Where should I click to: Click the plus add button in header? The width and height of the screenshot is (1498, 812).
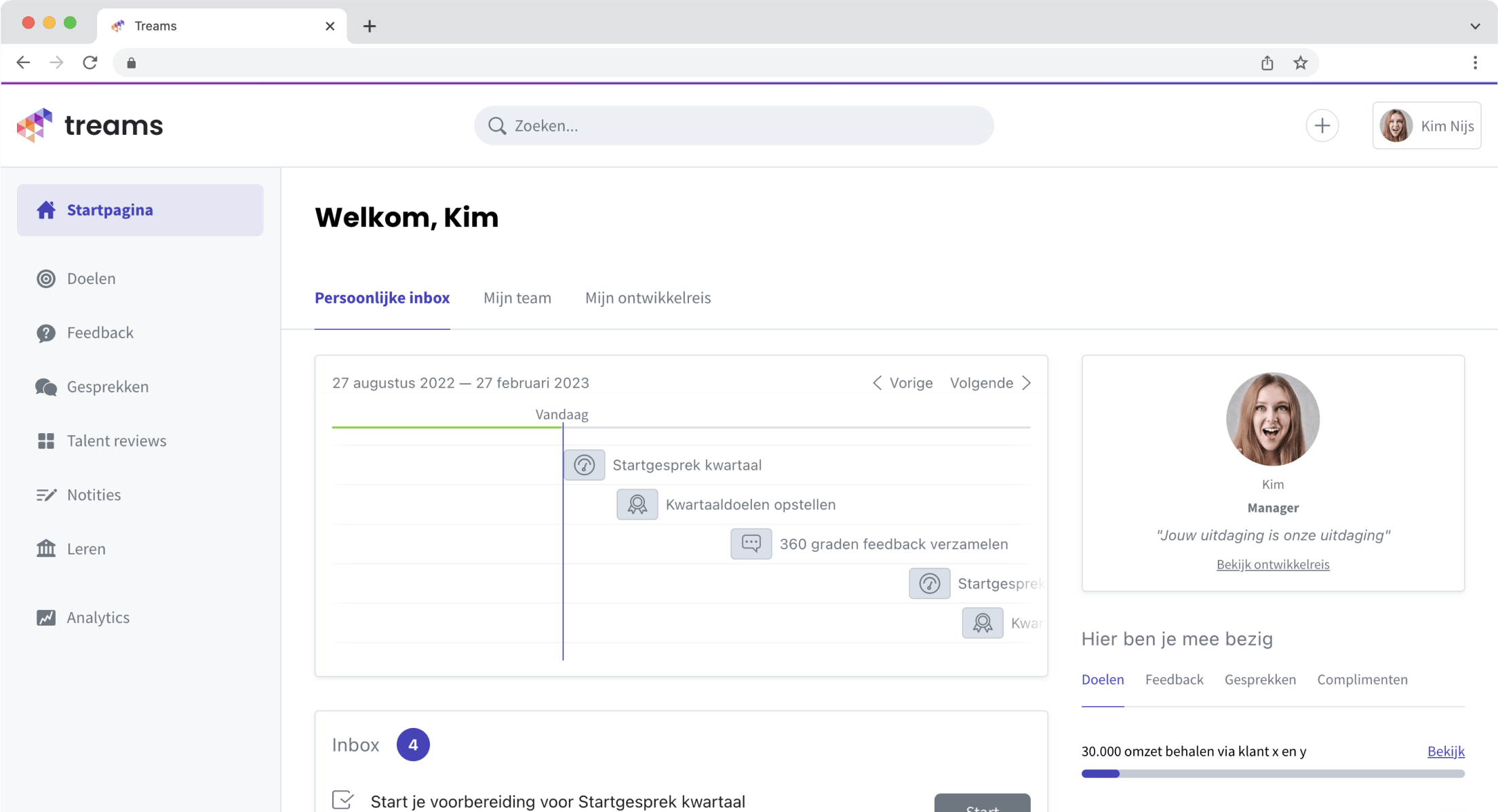point(1322,126)
